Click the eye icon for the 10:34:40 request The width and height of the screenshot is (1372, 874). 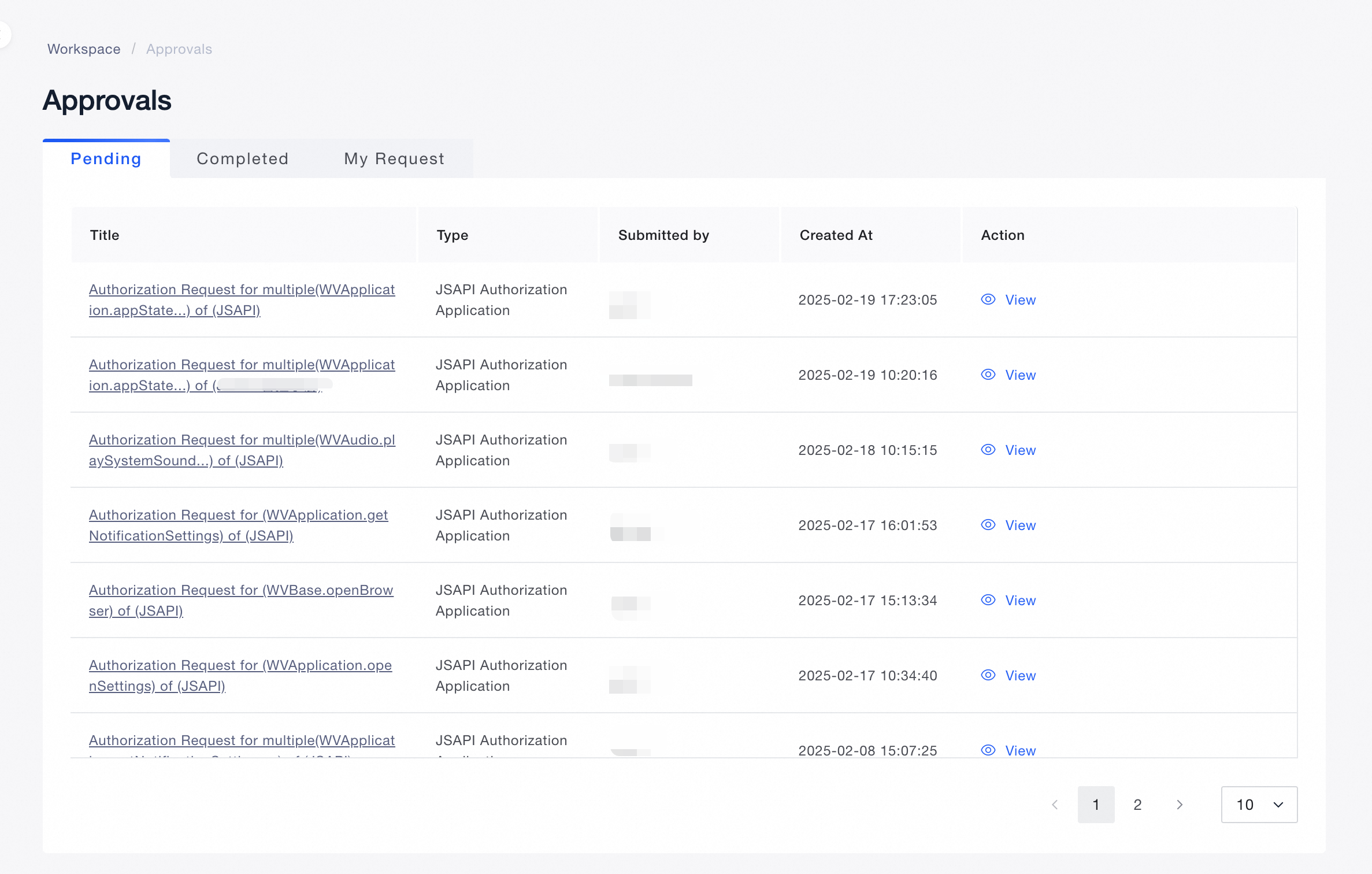[988, 675]
